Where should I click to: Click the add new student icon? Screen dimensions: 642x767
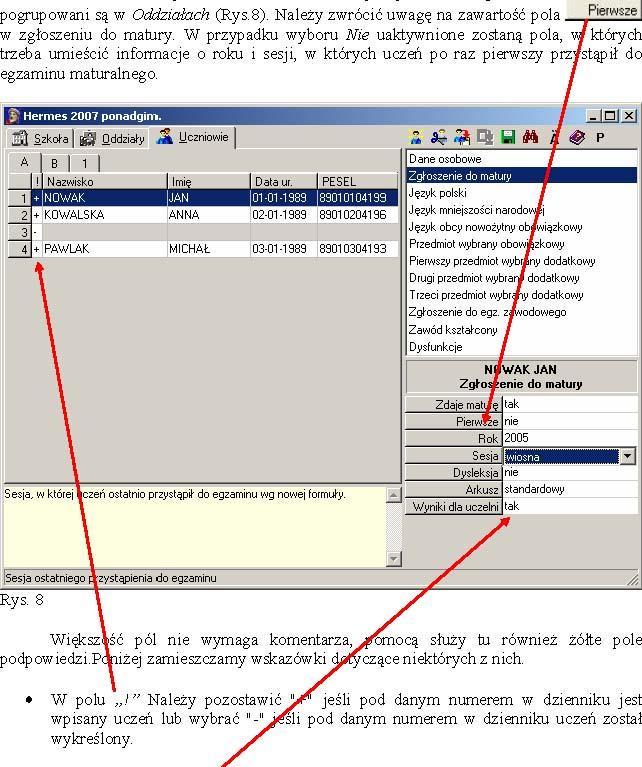click(x=416, y=138)
